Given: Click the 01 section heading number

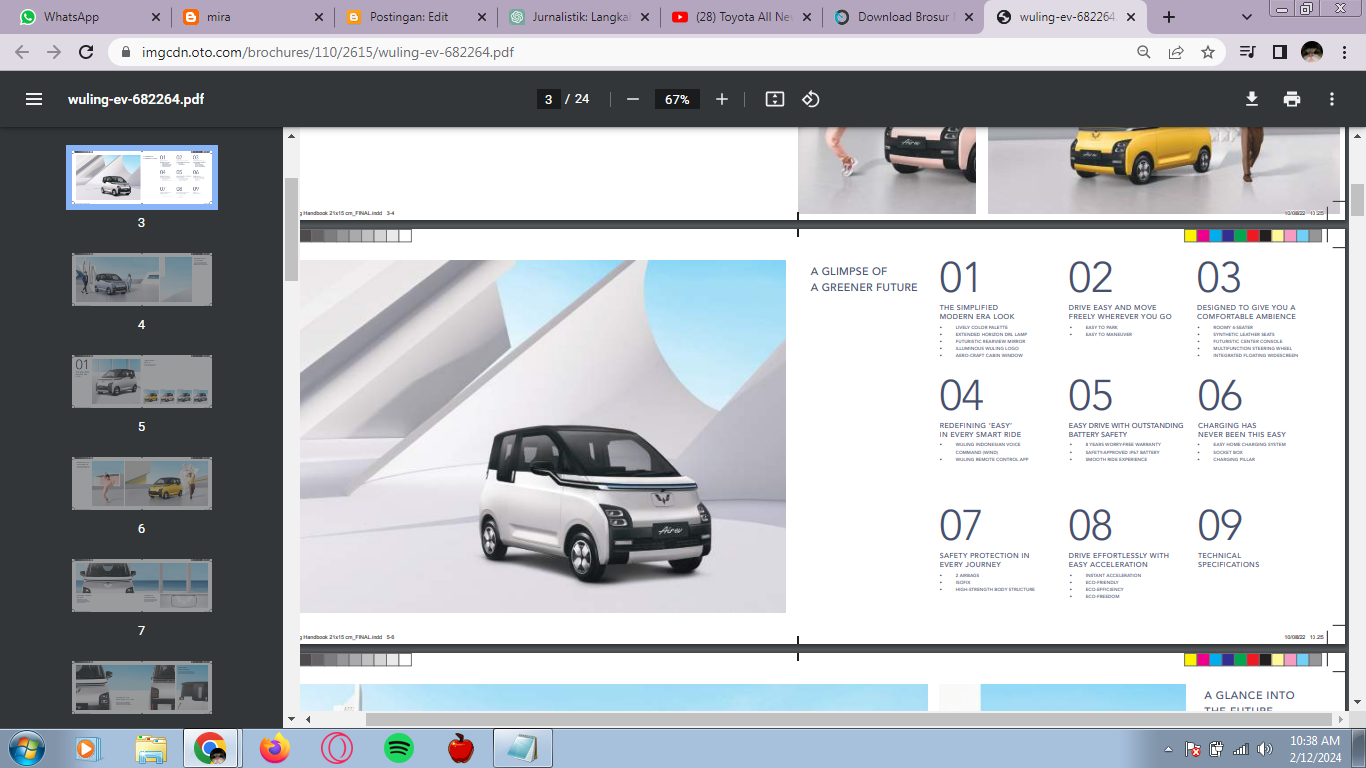Looking at the screenshot, I should (959, 277).
